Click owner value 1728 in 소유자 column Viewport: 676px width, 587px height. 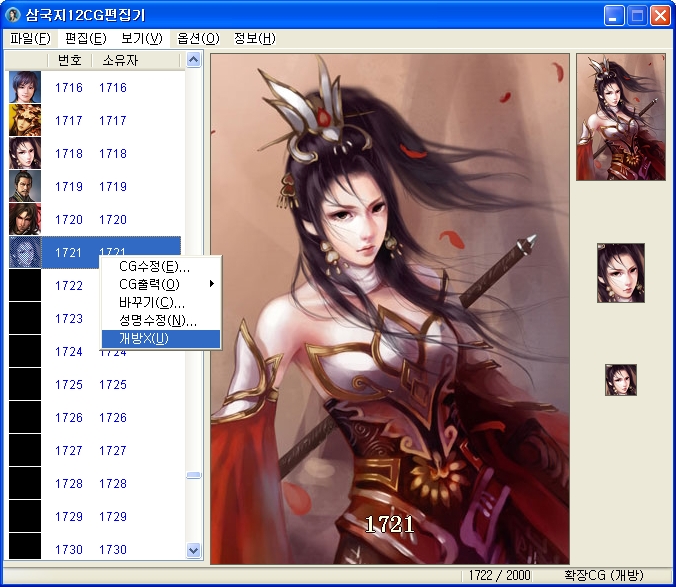tap(113, 484)
